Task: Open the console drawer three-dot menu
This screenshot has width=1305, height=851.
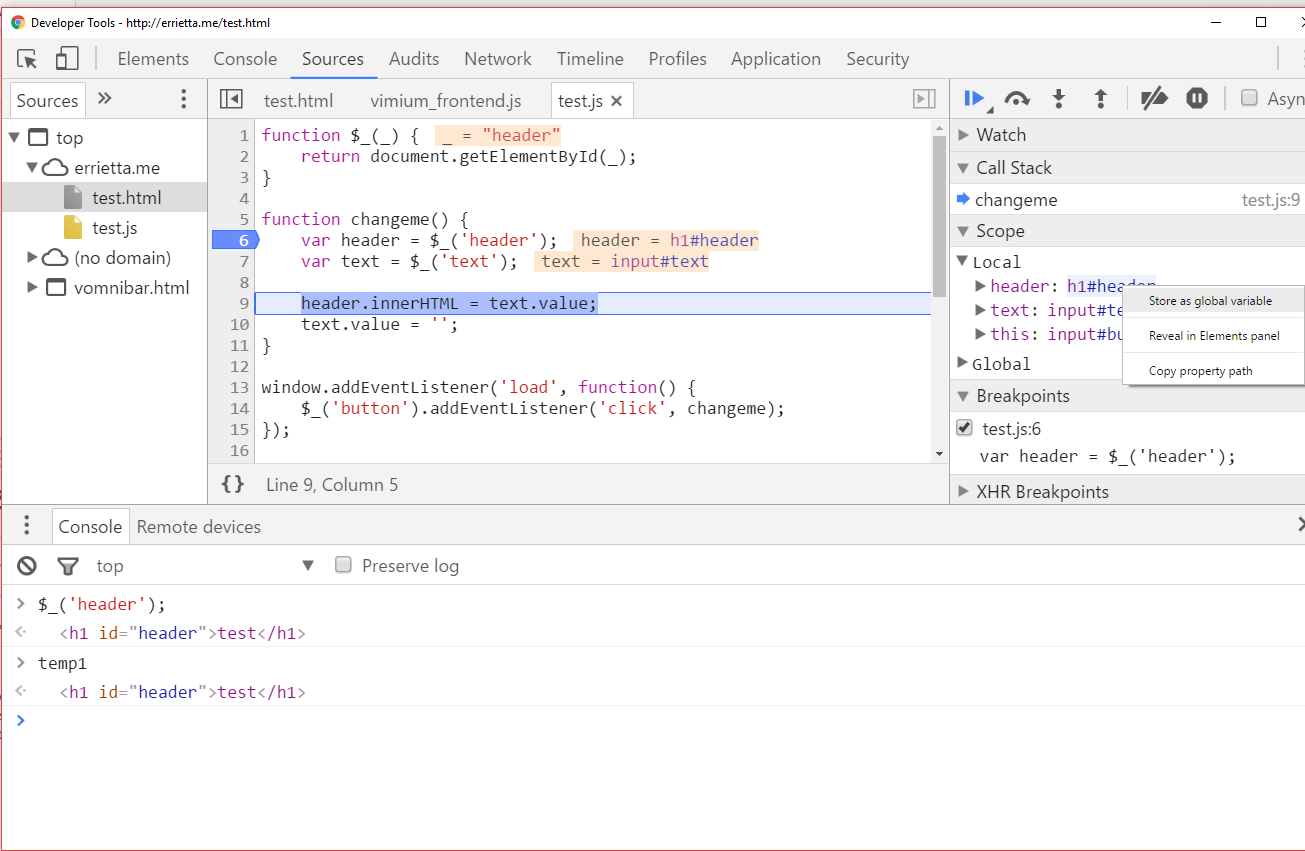Action: tap(27, 526)
